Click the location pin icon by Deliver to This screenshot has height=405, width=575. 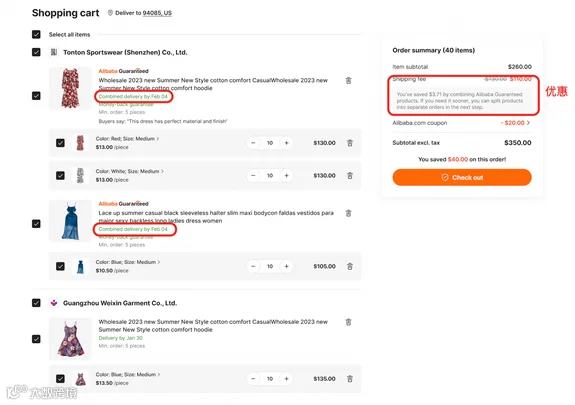[110, 13]
